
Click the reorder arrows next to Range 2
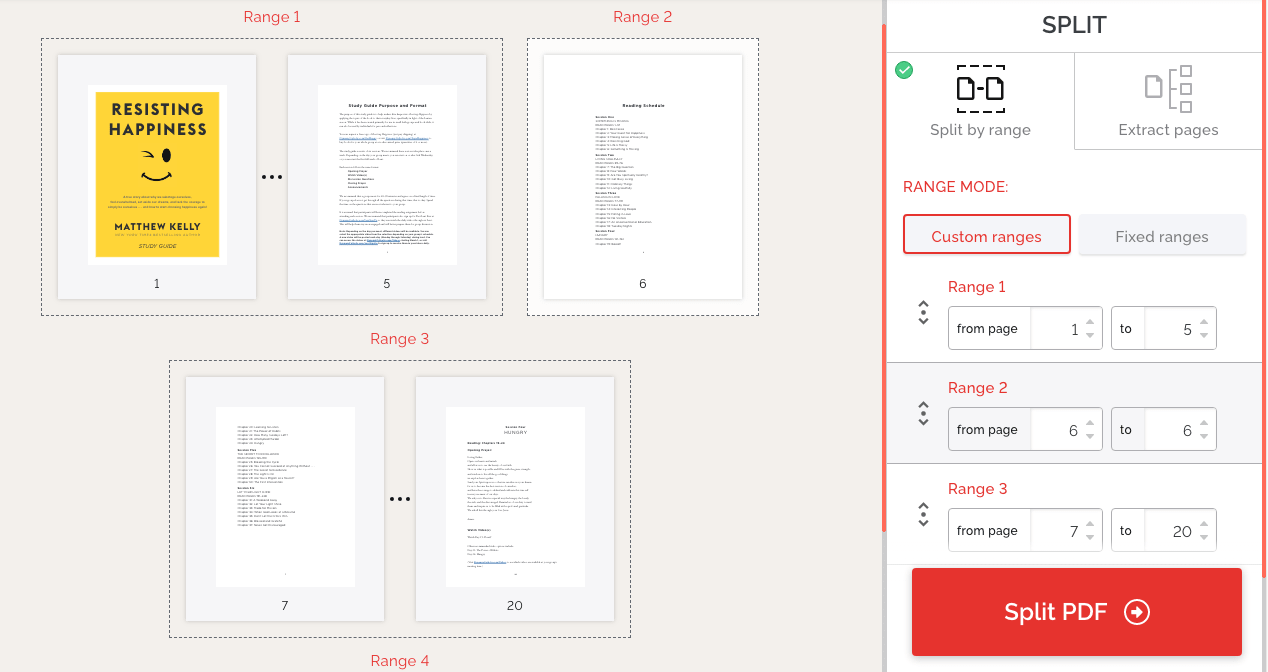(x=922, y=413)
